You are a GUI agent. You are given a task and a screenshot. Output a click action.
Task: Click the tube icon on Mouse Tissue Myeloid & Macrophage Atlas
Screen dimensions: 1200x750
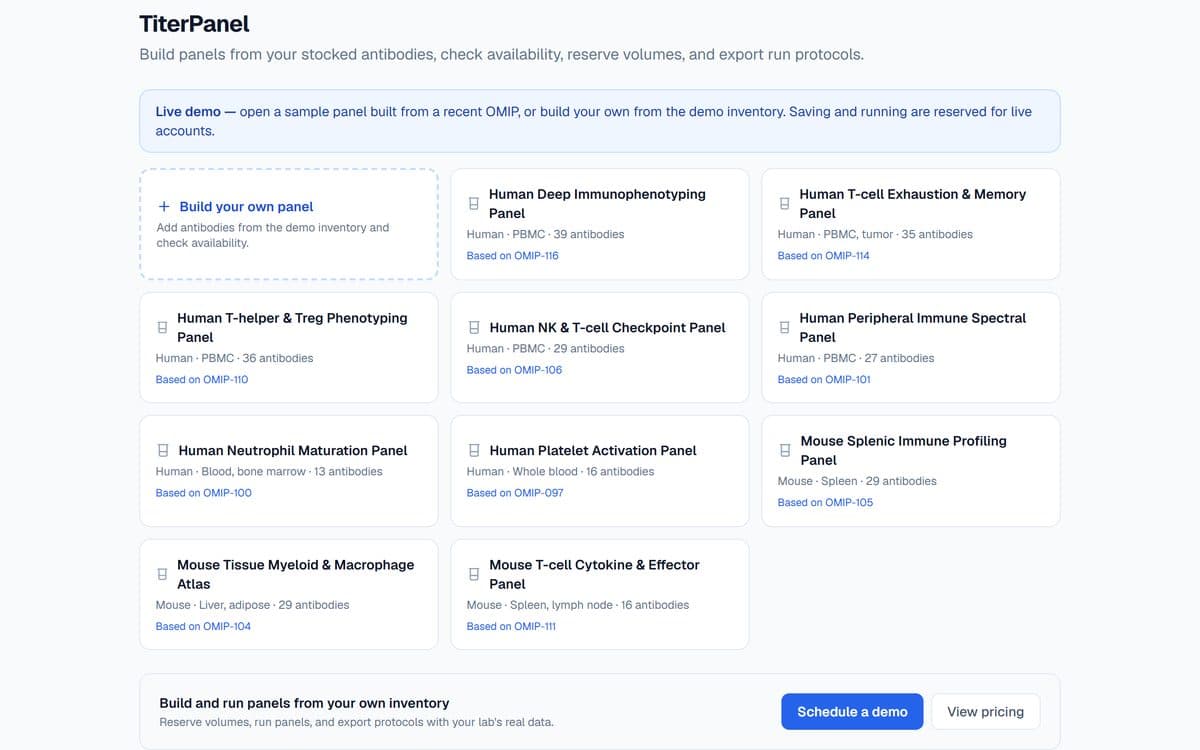(x=162, y=575)
